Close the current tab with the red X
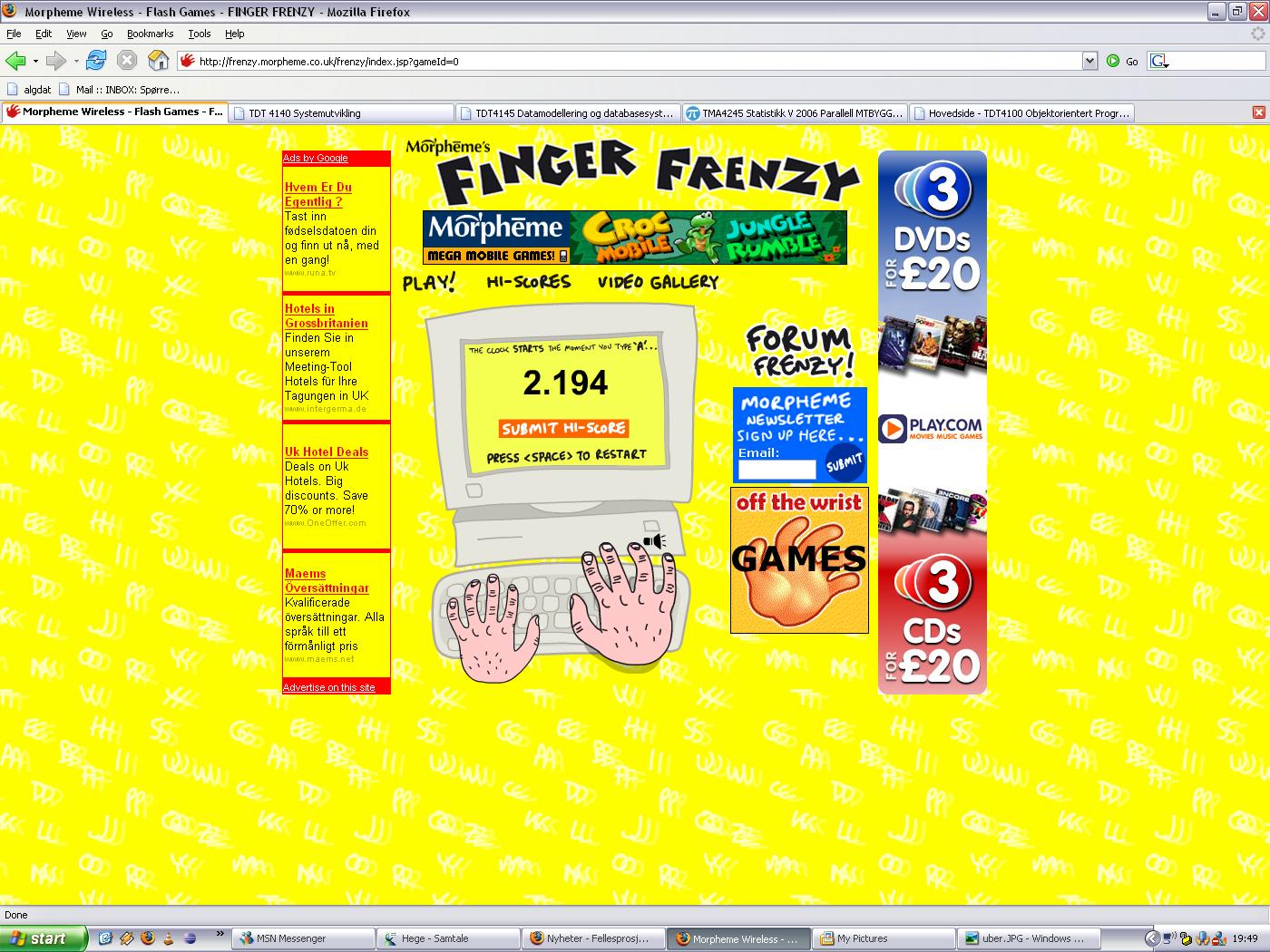 (x=1258, y=112)
